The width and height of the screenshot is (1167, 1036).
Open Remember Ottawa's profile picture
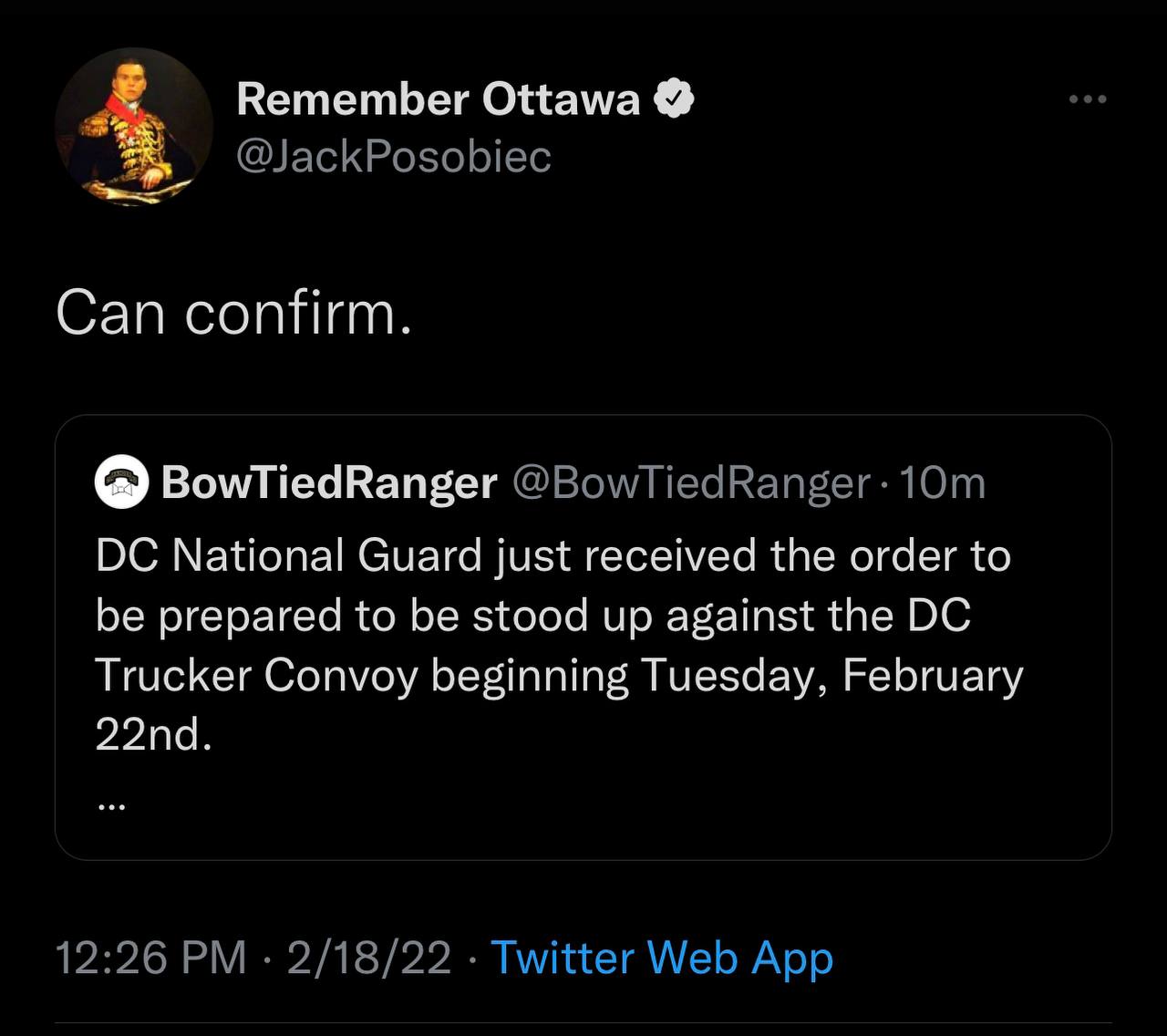pos(134,127)
